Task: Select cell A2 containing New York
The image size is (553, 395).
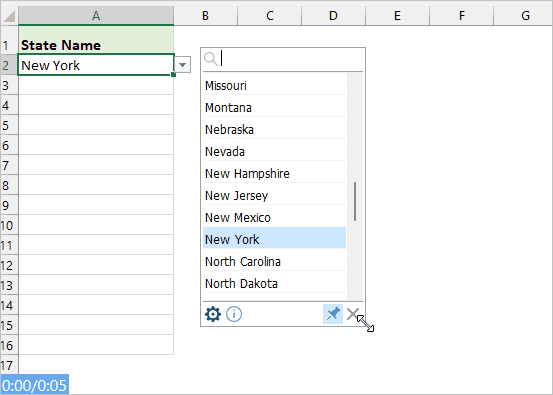Action: point(96,65)
